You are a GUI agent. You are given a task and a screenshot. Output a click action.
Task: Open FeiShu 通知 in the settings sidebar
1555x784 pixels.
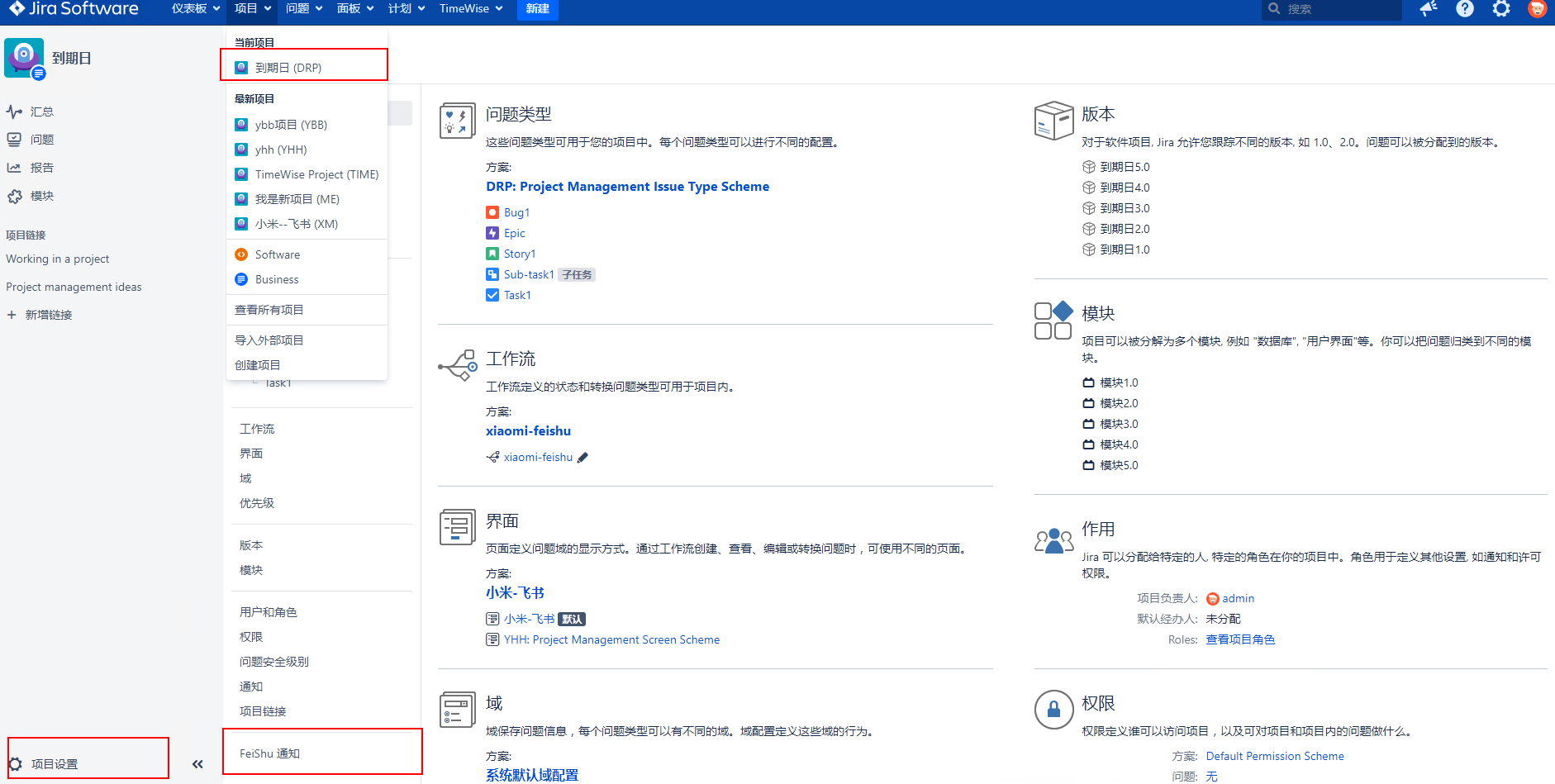(x=270, y=753)
